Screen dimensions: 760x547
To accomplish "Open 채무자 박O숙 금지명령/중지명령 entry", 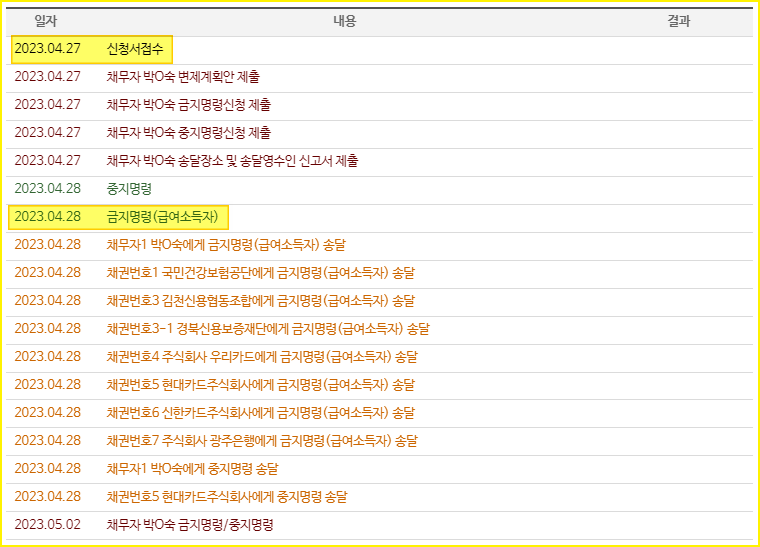I will (190, 525).
